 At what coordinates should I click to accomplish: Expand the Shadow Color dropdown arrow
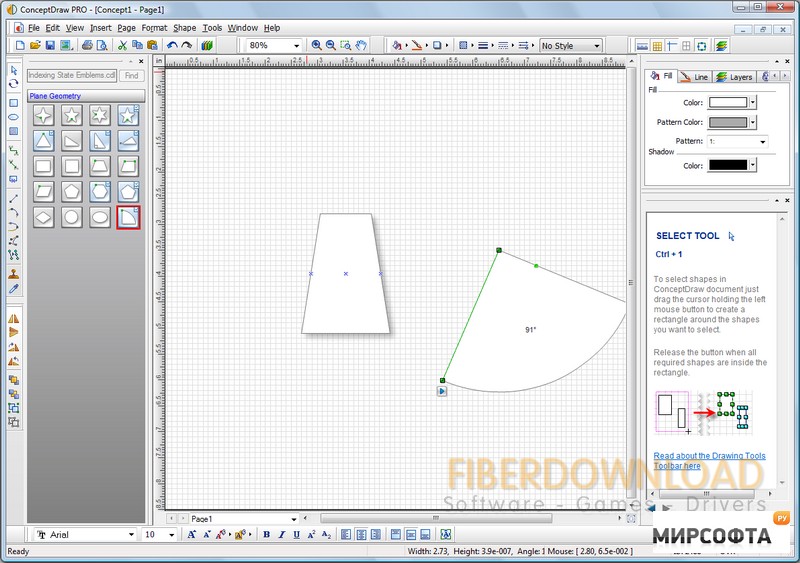click(753, 165)
